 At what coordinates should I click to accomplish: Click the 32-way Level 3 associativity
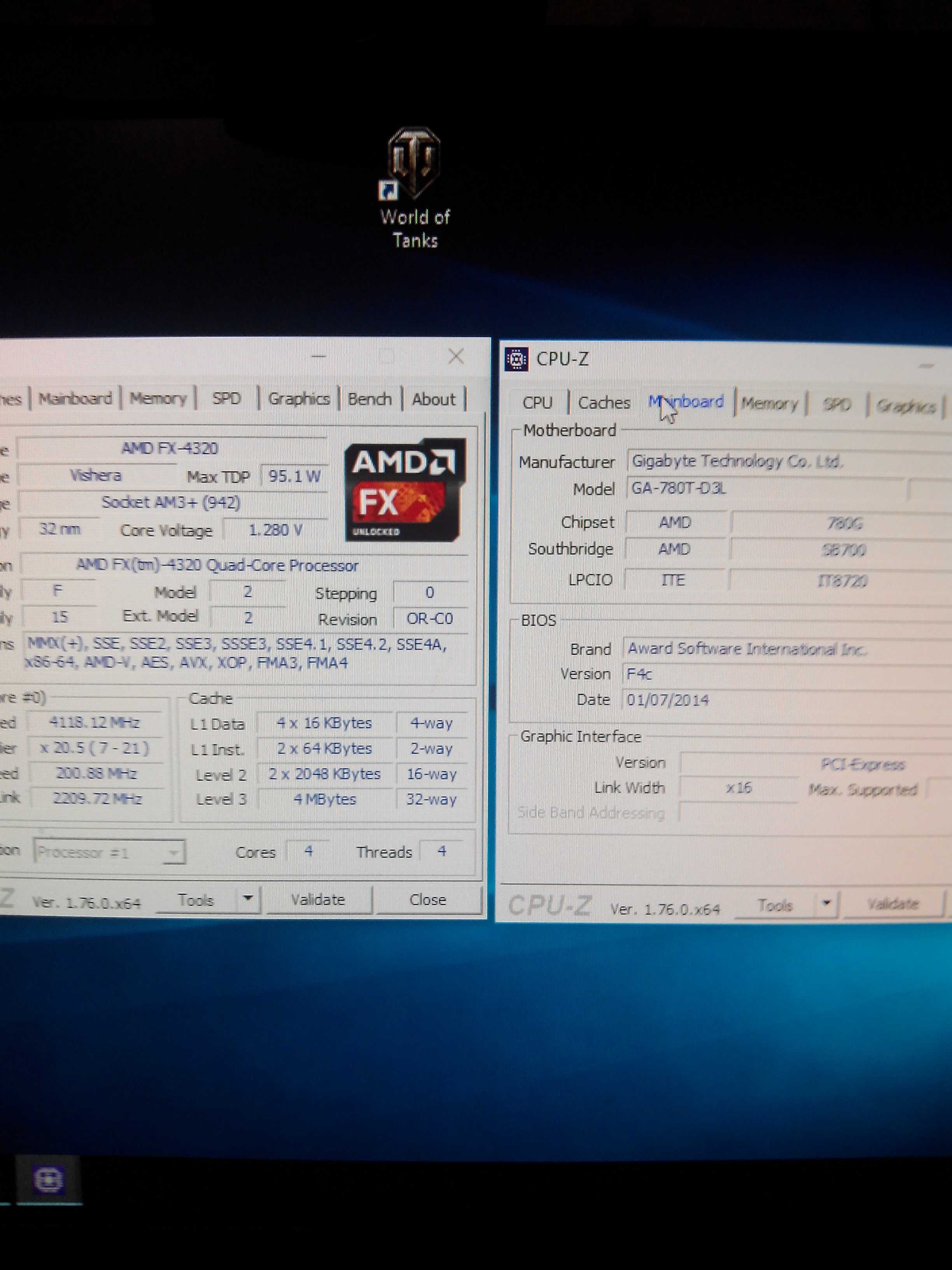432,799
